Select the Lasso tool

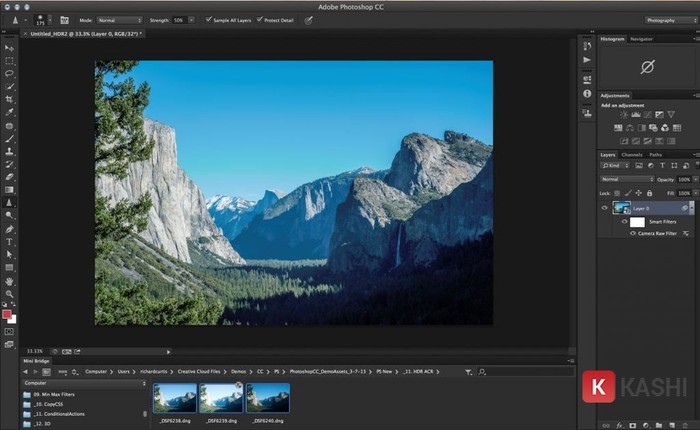pos(9,73)
